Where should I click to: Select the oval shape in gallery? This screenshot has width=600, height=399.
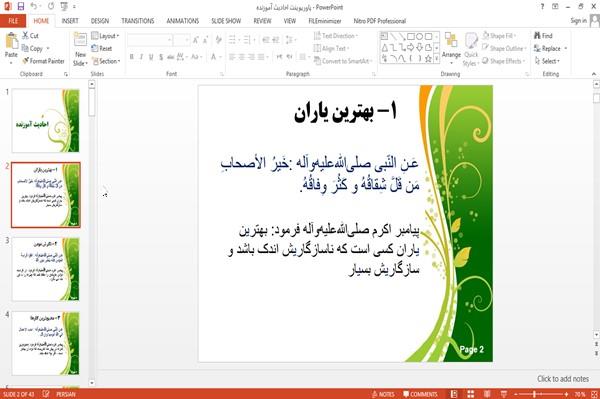pyautogui.click(x=419, y=36)
